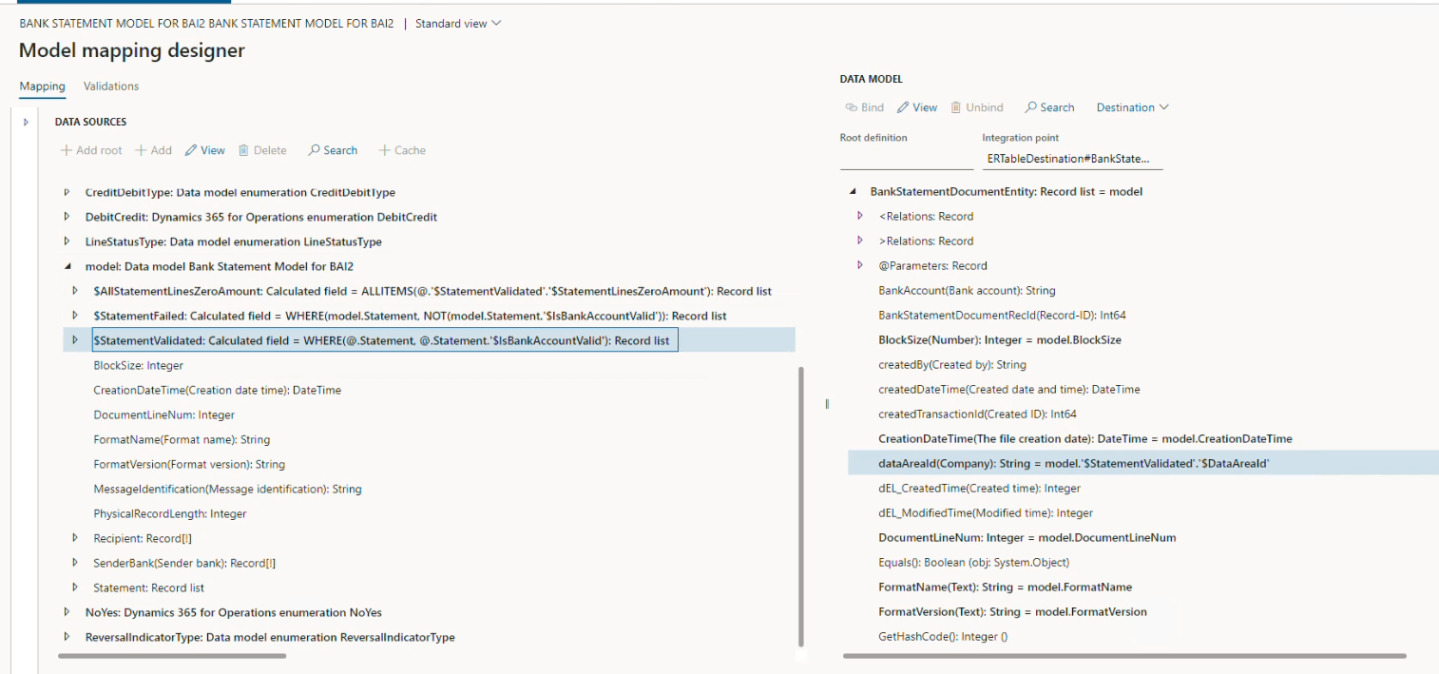This screenshot has height=674, width=1439.
Task: Click the Add root plus icon
Action: pos(66,150)
